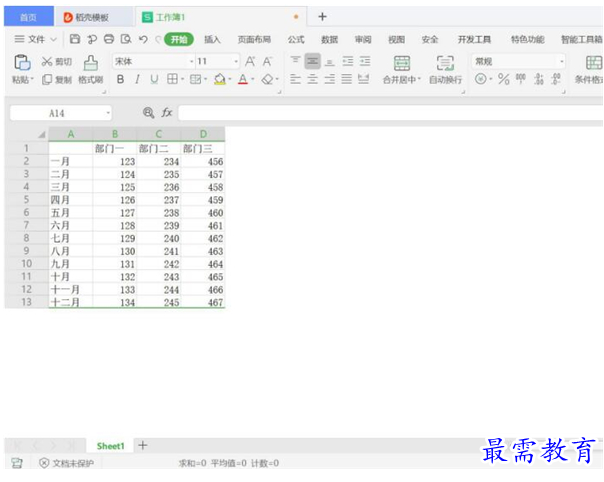Expand the Paste options arrow
The image size is (604, 482).
[x=32, y=79]
